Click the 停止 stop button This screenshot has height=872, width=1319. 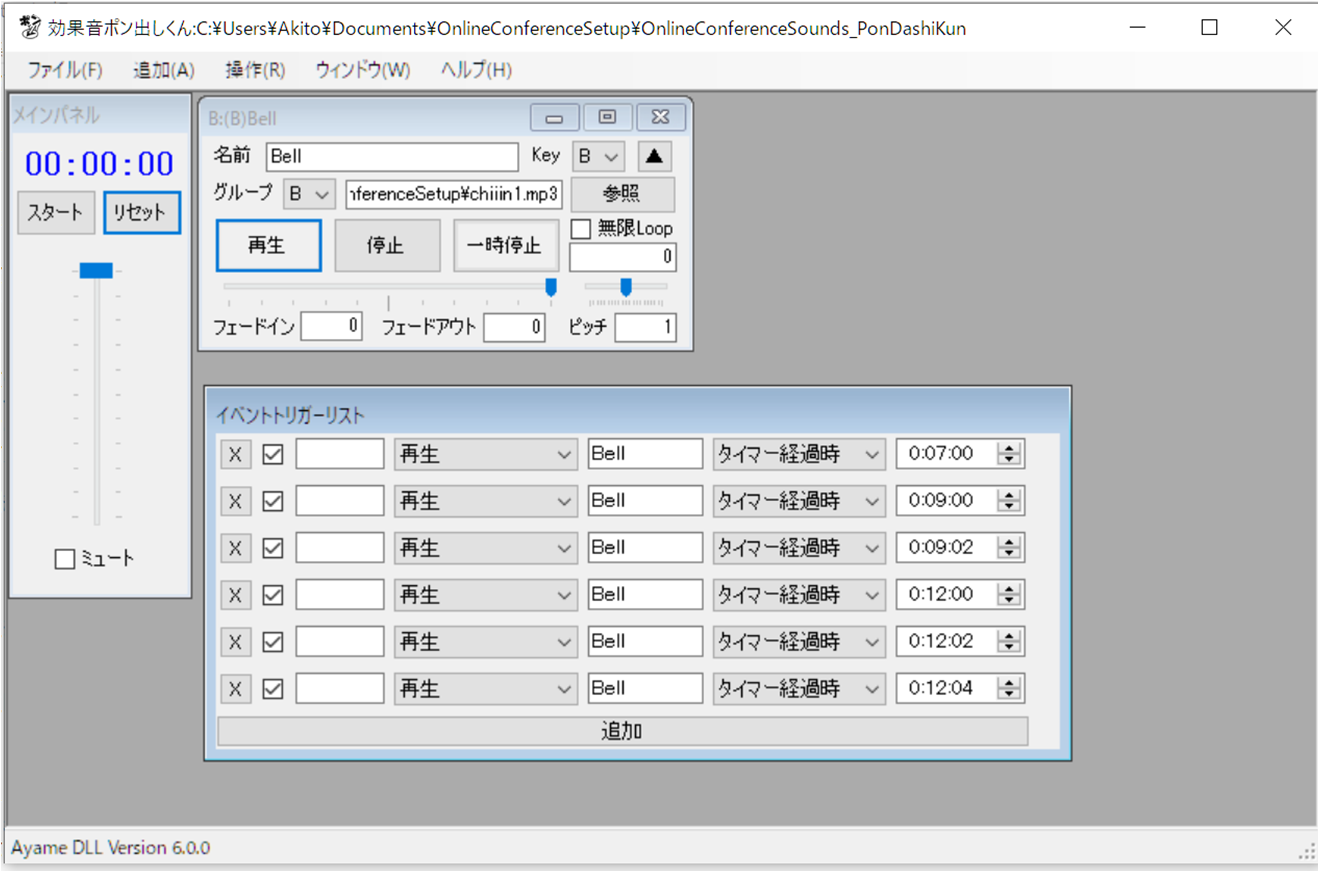pos(387,245)
